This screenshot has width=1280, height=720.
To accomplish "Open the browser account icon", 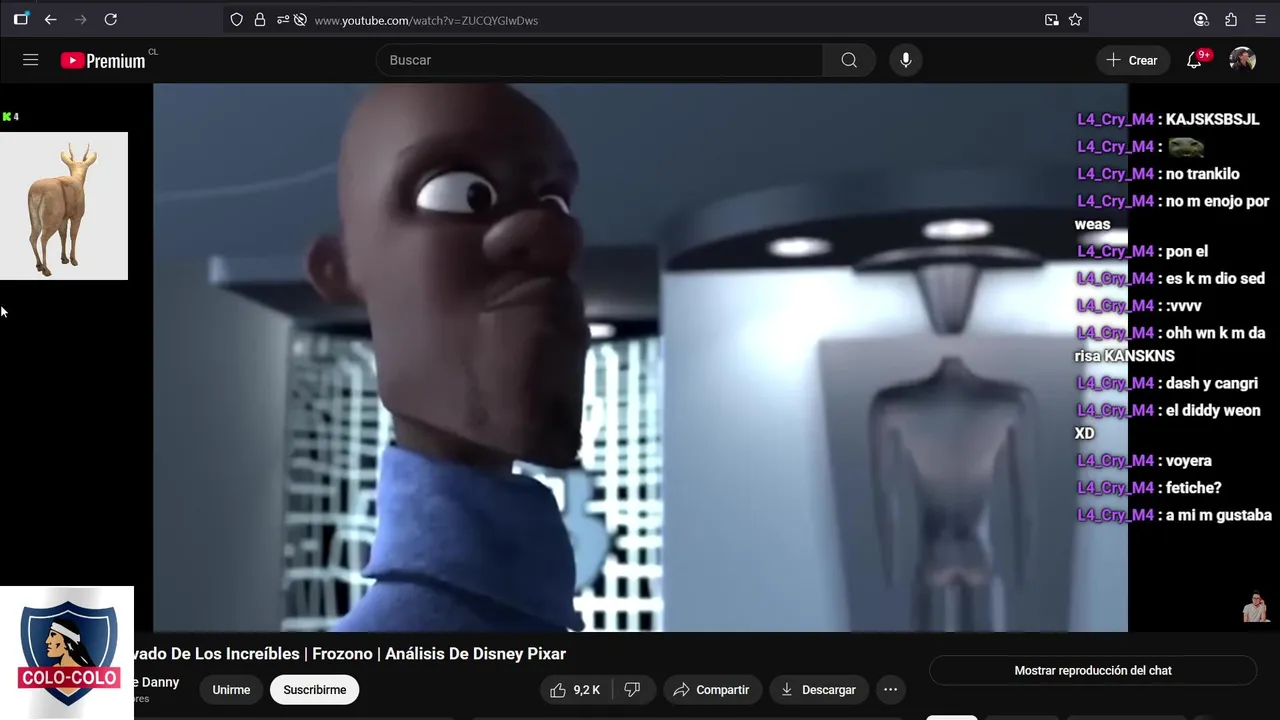I will (1201, 19).
